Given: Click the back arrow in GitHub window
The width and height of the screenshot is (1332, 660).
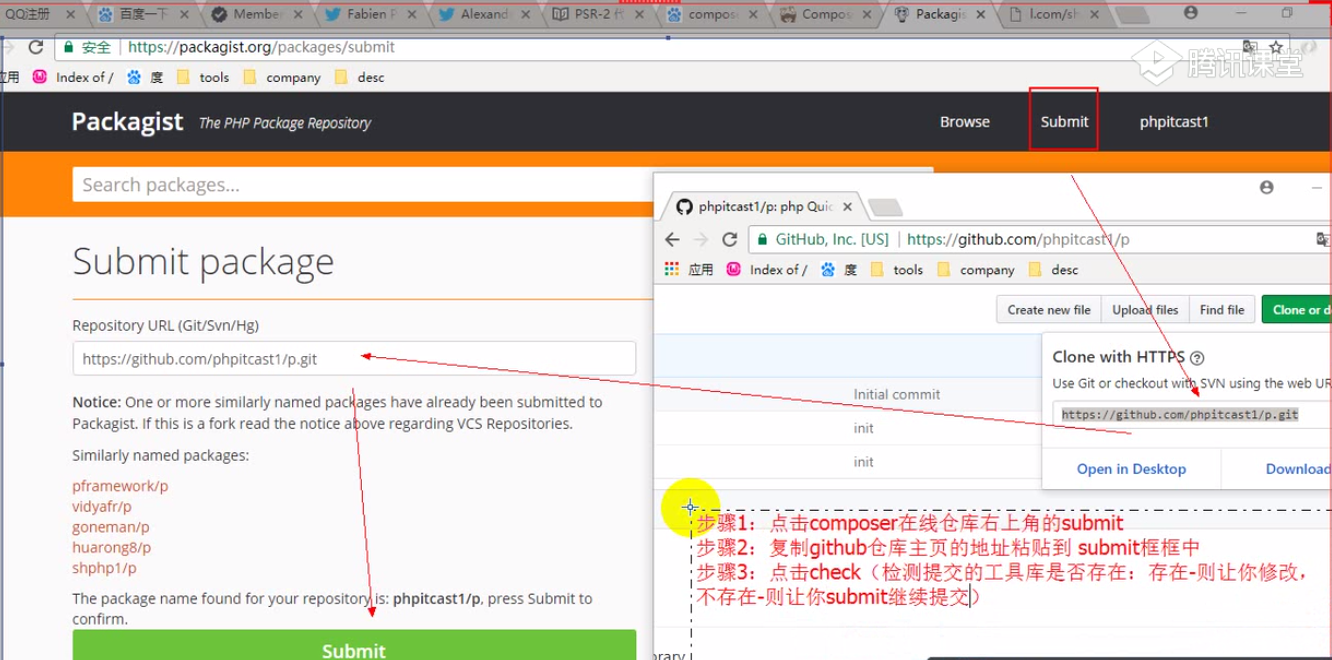Looking at the screenshot, I should coord(672,240).
